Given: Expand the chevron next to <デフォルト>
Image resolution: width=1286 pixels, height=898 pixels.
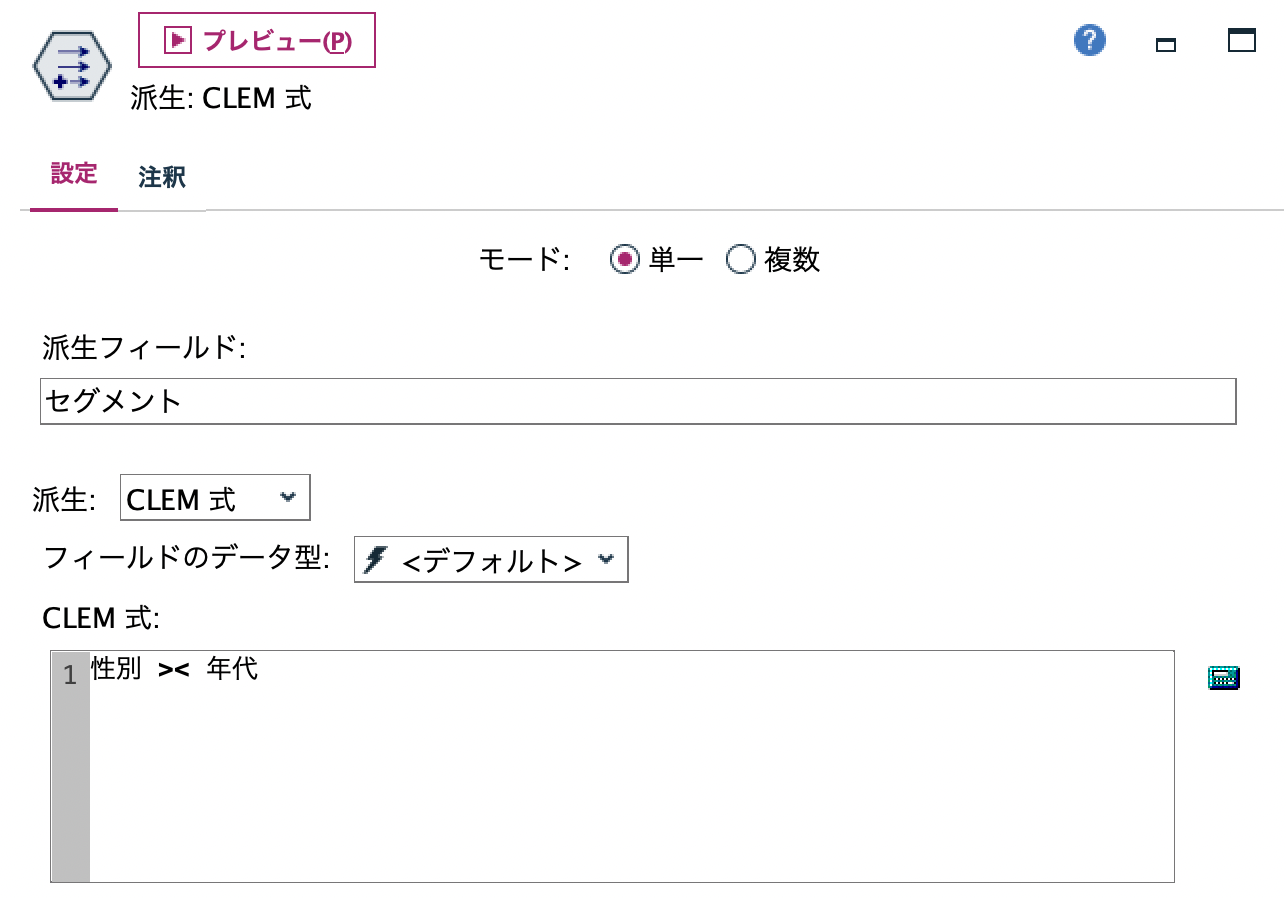Looking at the screenshot, I should click(606, 560).
